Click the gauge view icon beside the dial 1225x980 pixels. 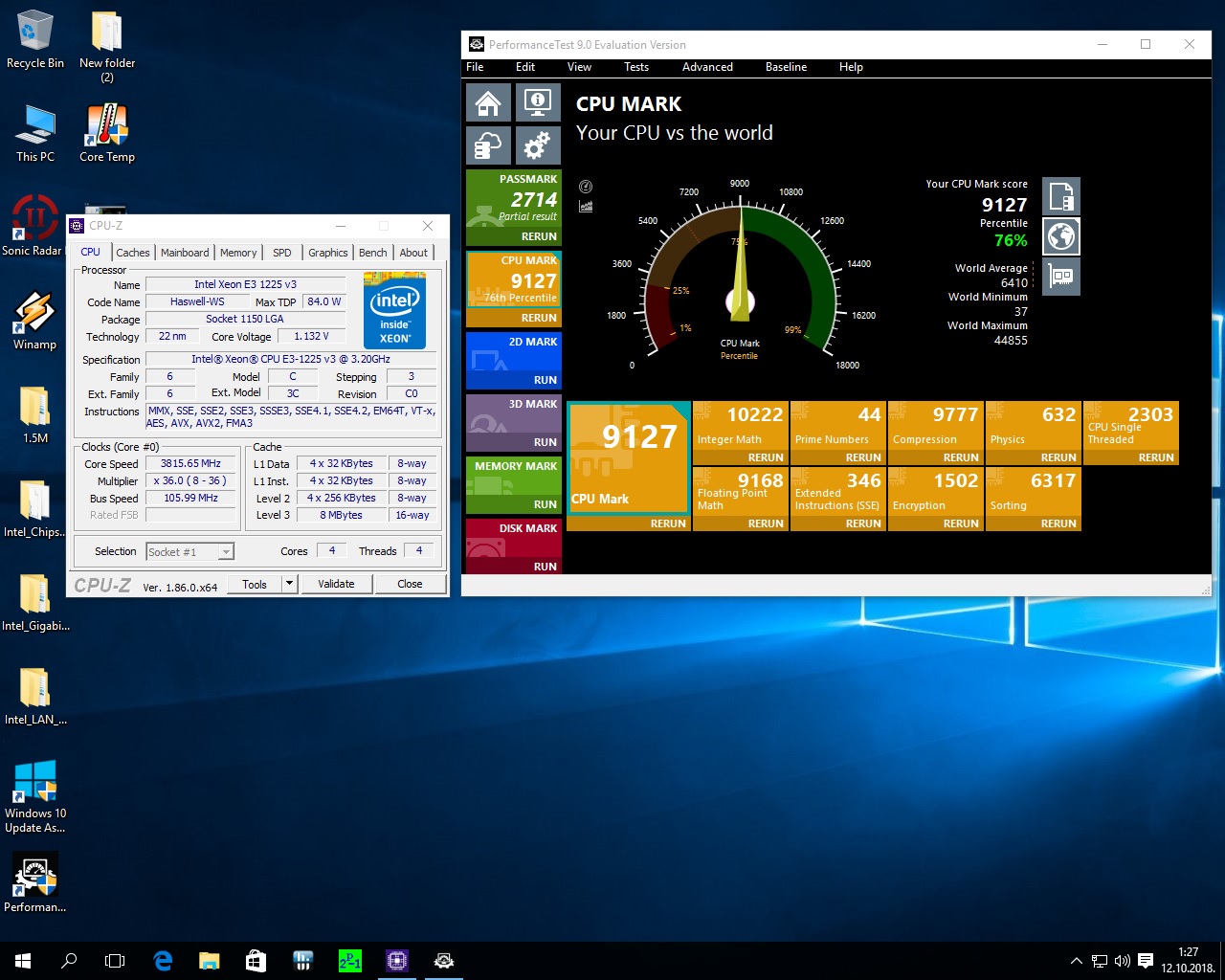click(586, 187)
